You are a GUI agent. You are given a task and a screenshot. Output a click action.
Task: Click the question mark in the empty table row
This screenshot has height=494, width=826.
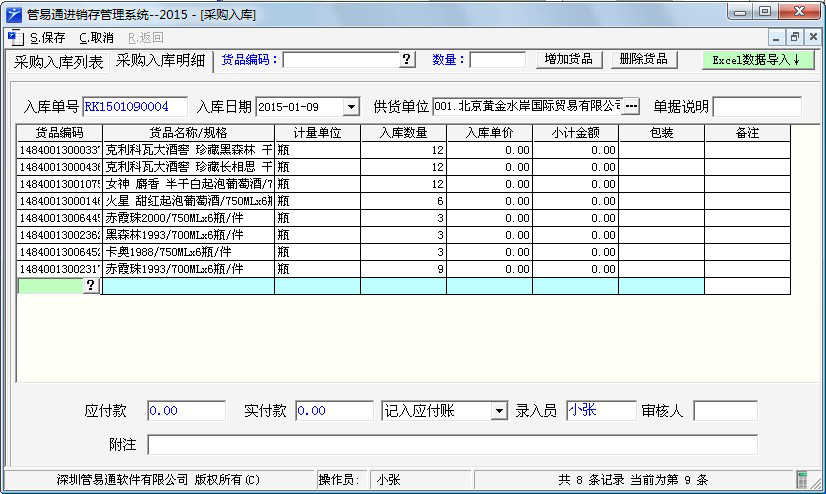point(90,286)
